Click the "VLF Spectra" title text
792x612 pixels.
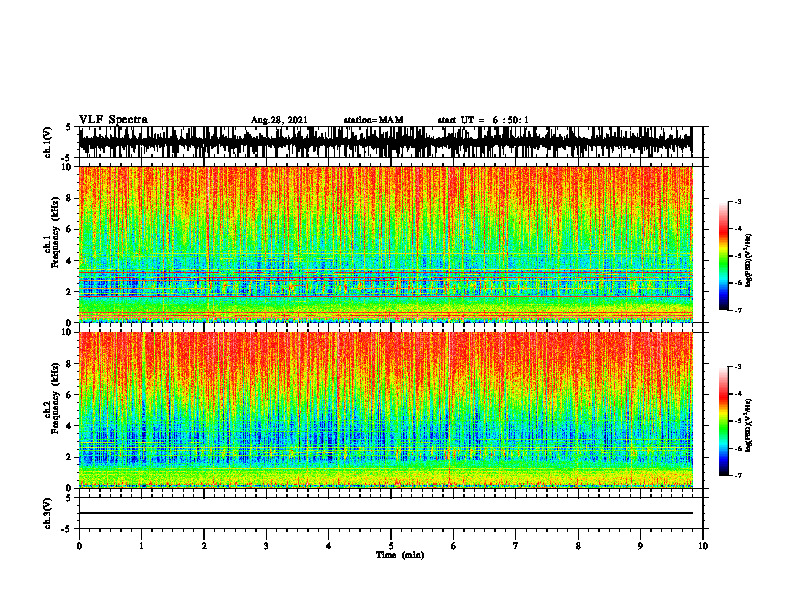[113, 120]
